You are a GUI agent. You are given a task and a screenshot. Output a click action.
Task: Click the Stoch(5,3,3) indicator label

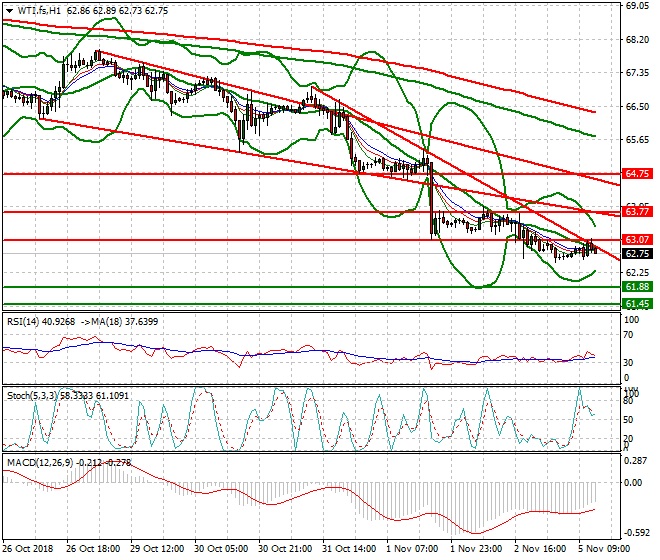31,396
